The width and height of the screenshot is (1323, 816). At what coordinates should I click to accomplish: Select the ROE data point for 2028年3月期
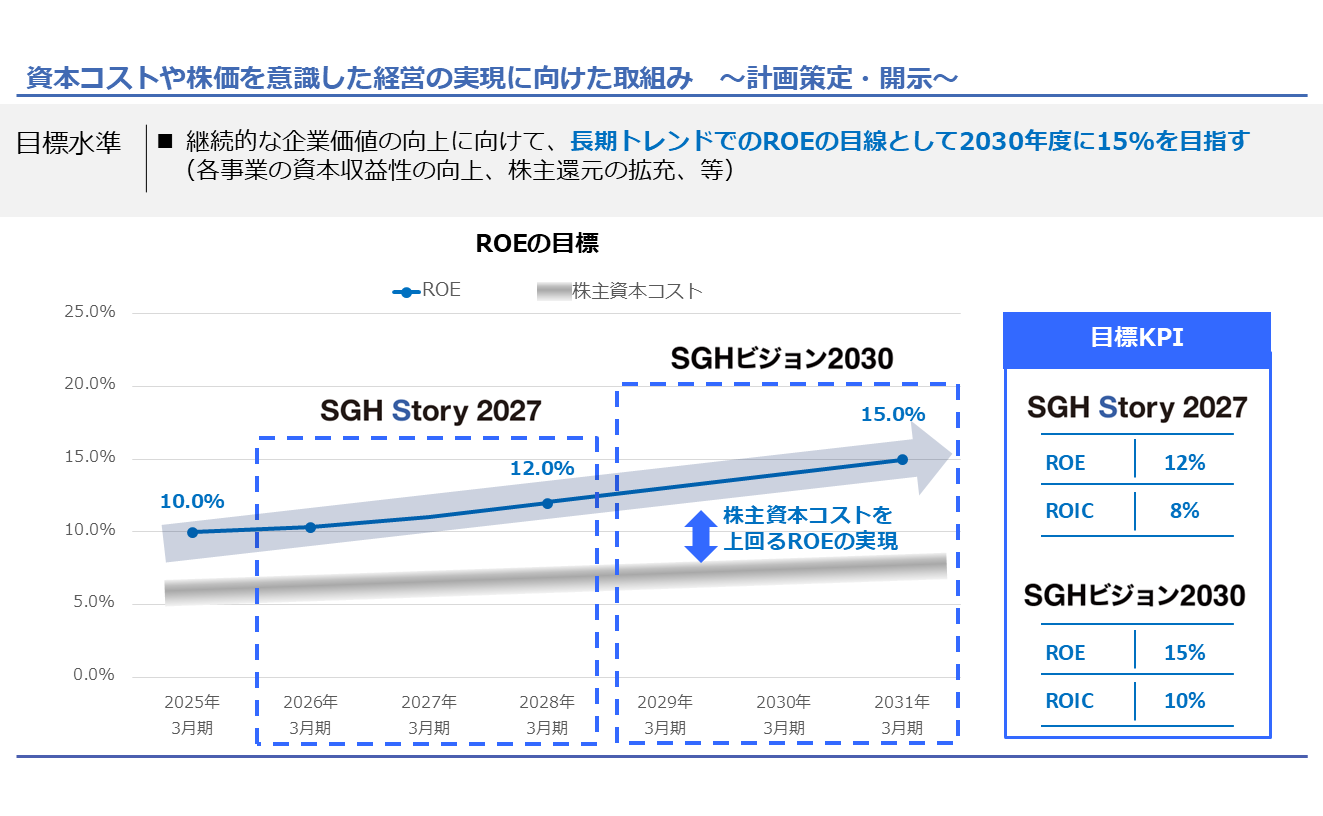click(x=547, y=503)
